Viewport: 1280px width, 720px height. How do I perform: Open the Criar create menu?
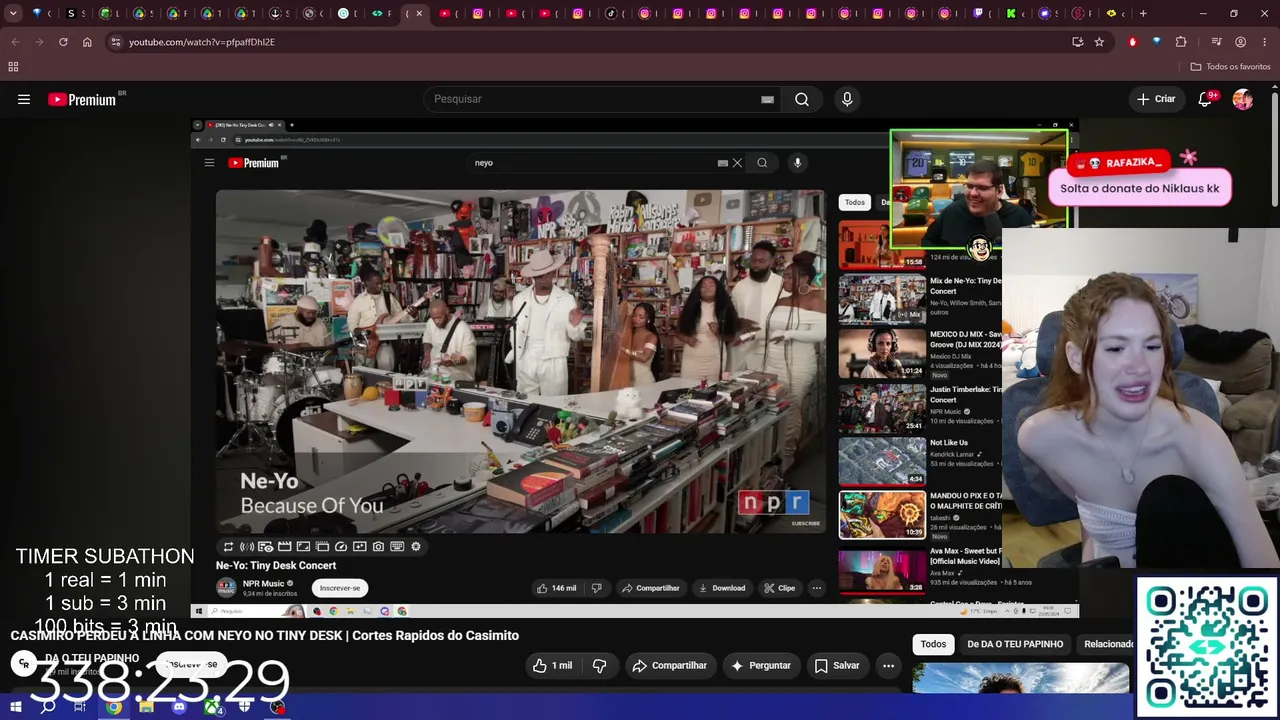[1156, 99]
